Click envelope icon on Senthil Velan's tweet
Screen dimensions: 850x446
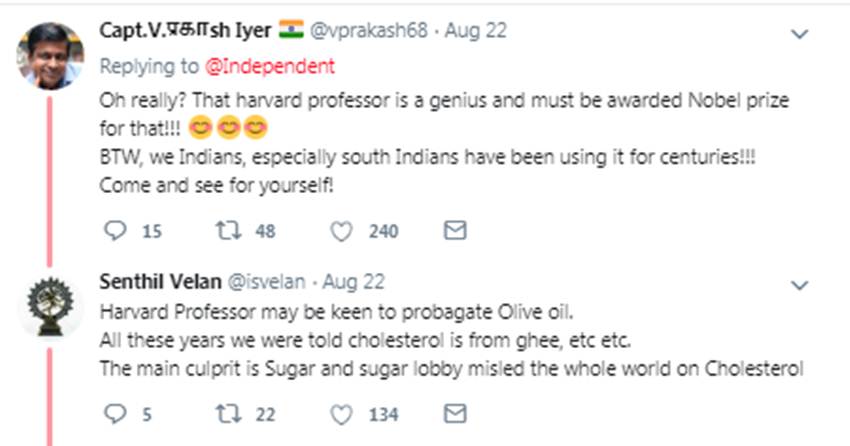point(454,414)
